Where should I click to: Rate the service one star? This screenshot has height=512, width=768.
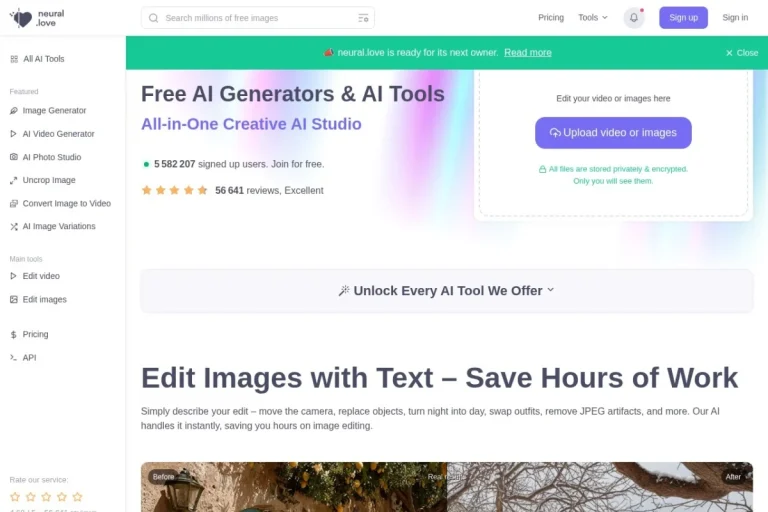coord(15,497)
